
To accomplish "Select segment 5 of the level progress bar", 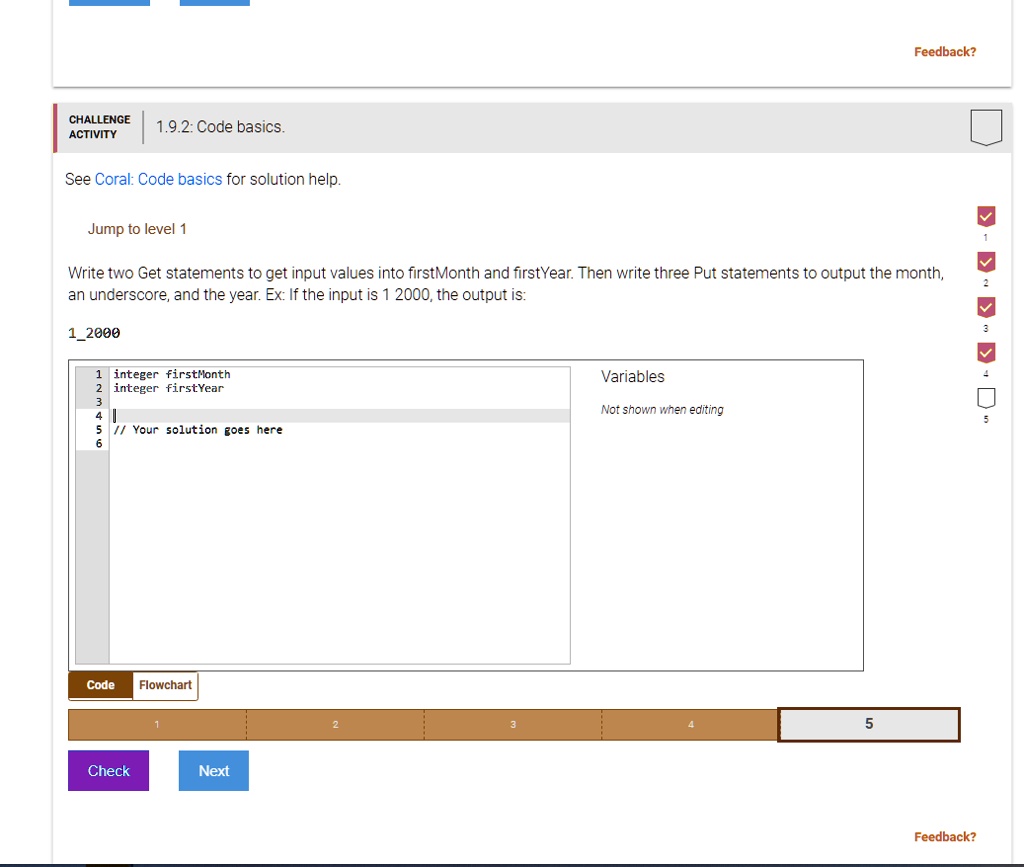I will point(867,724).
